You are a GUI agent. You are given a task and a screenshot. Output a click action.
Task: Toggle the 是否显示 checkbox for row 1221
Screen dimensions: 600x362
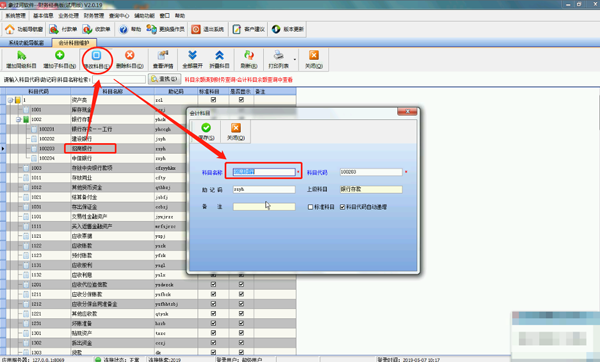coord(241,313)
